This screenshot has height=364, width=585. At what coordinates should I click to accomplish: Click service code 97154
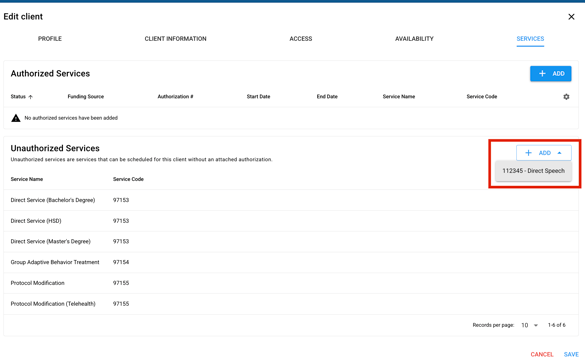click(121, 263)
